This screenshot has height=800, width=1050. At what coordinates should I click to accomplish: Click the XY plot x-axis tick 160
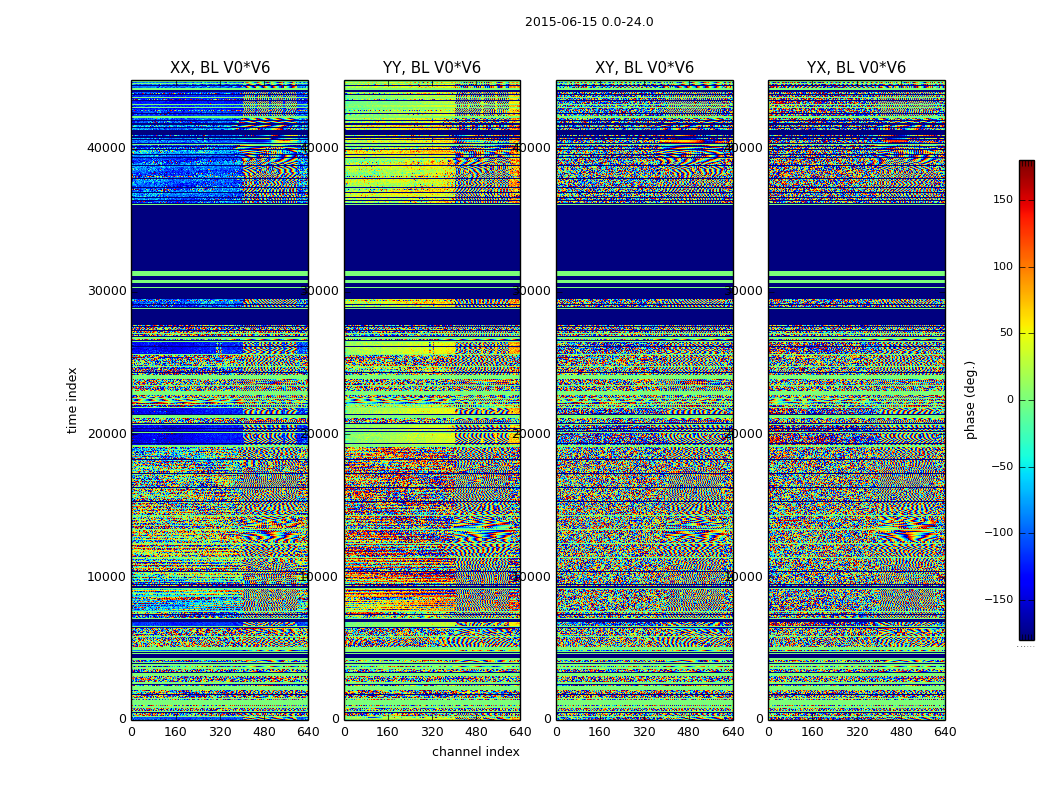click(600, 732)
